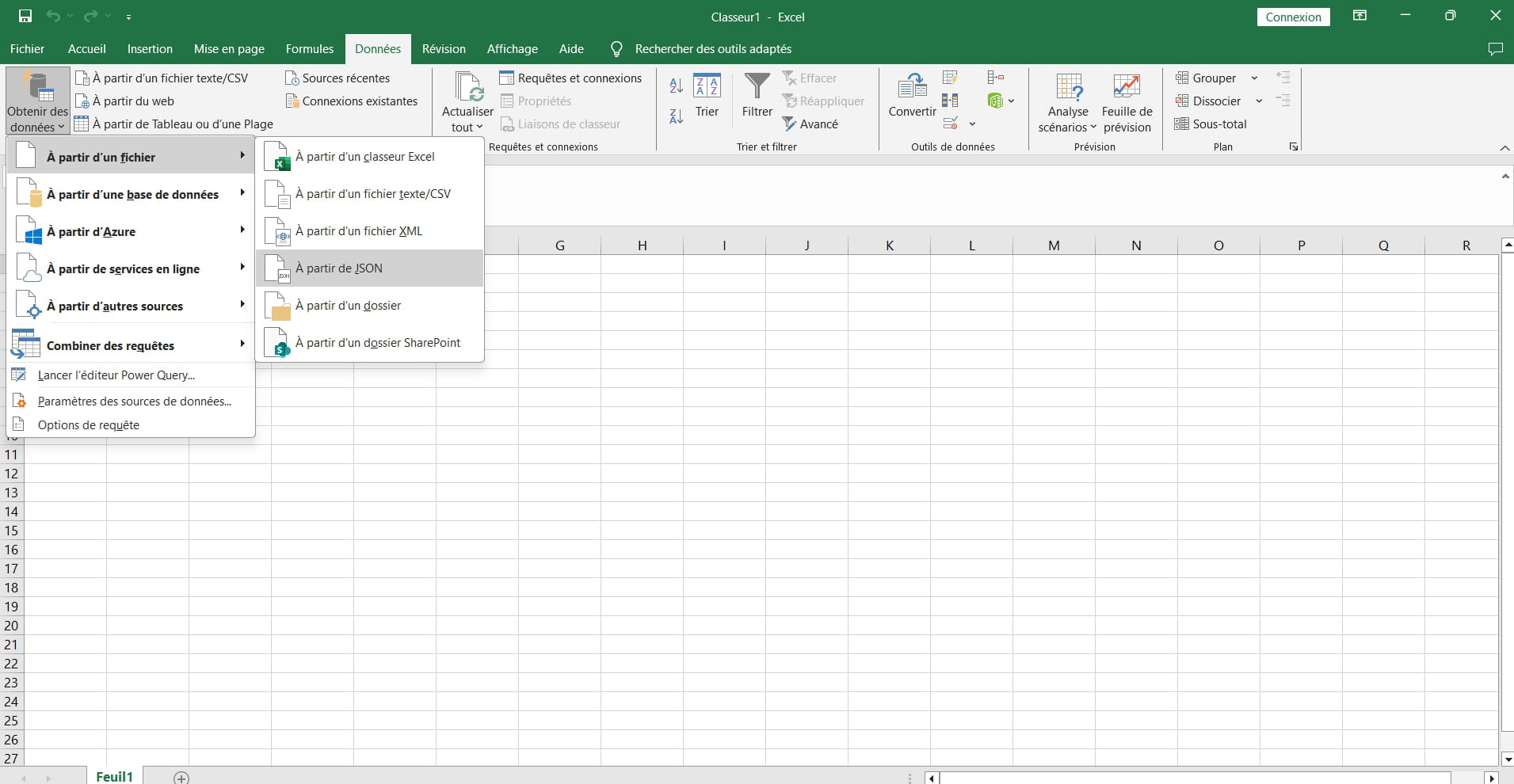1514x784 pixels.
Task: Open Plan group dialog launcher
Action: [1293, 147]
